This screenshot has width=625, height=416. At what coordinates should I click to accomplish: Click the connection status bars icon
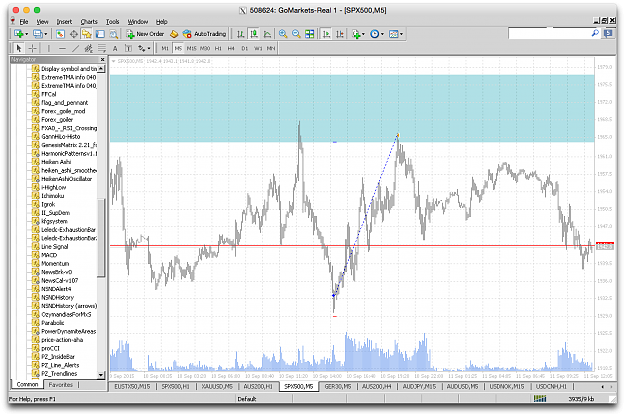tap(540, 398)
